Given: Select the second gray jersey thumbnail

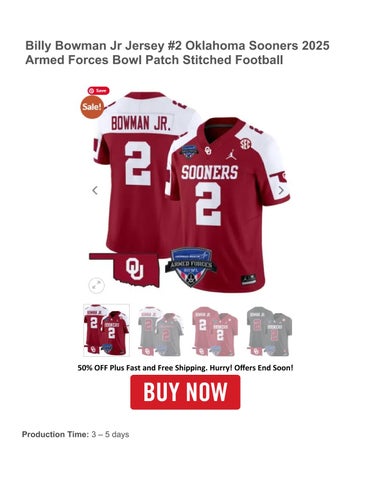Looking at the screenshot, I should click(160, 330).
